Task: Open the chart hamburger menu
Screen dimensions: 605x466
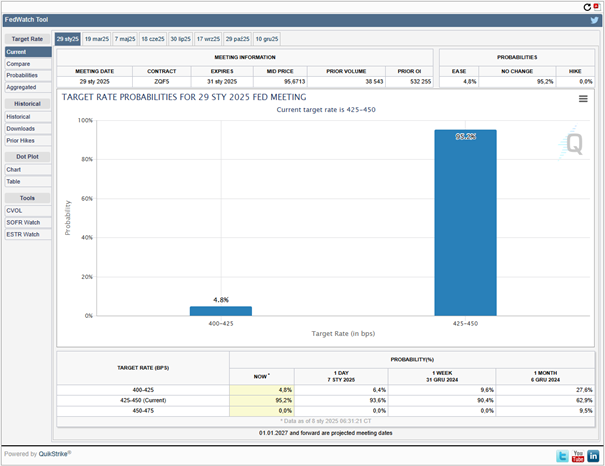Action: pos(583,99)
